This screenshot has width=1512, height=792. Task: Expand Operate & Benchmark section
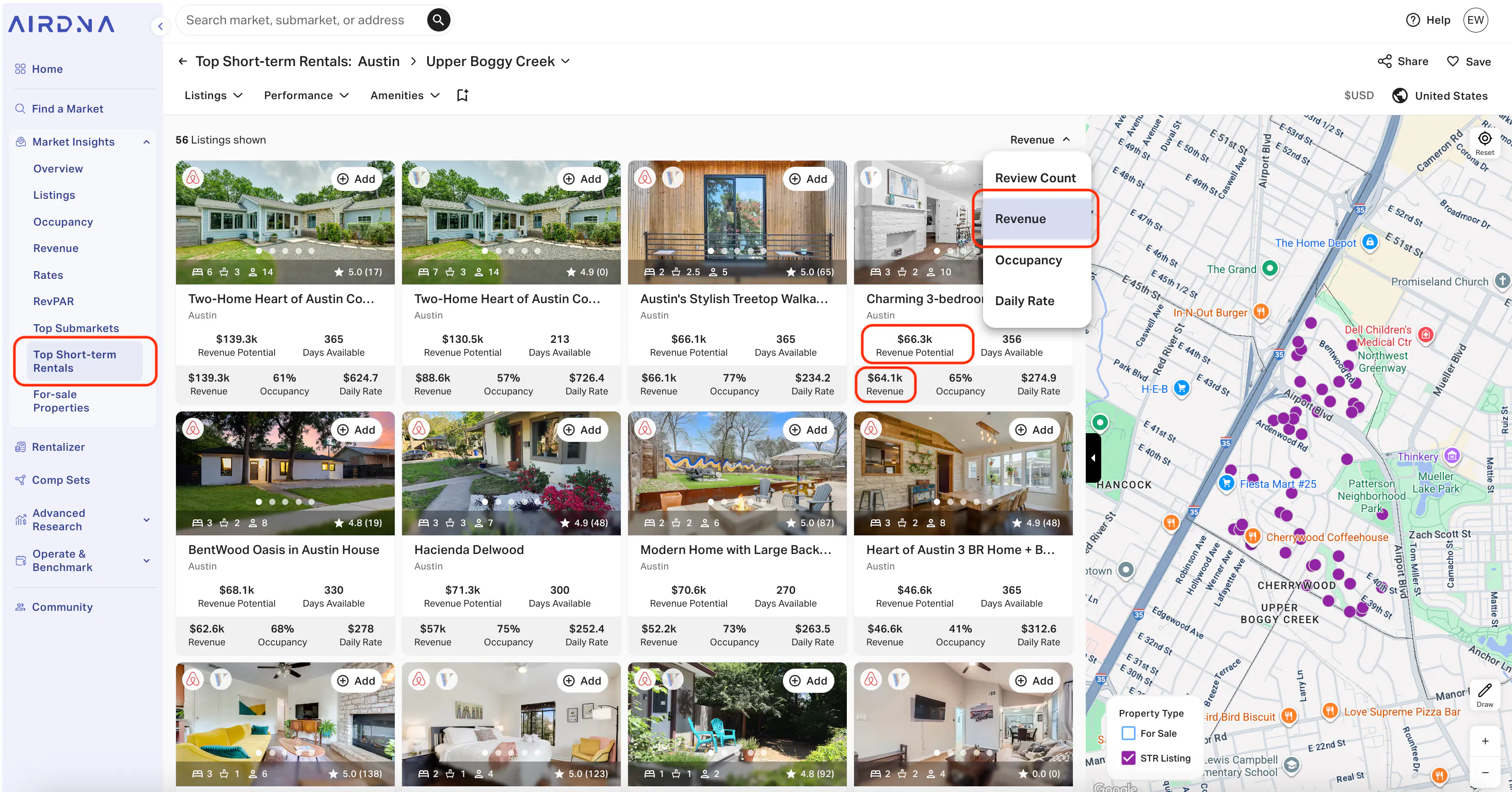[146, 560]
